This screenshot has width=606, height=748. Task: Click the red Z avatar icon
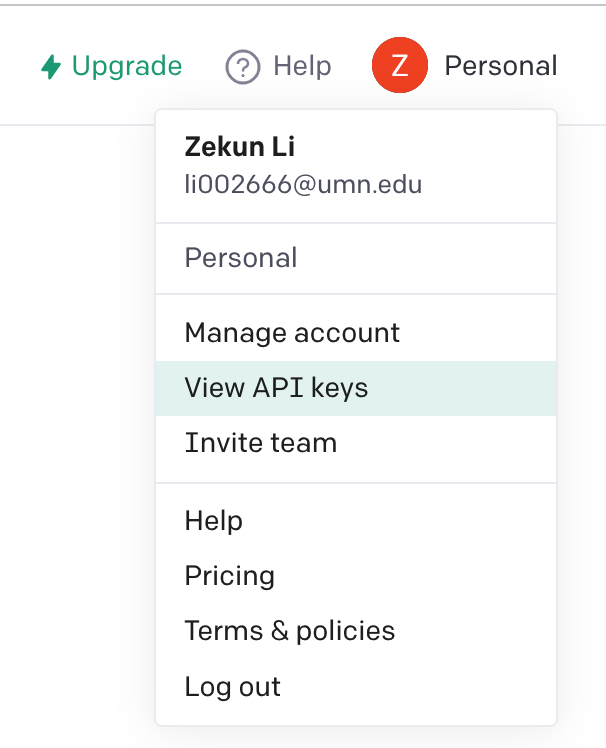(399, 67)
